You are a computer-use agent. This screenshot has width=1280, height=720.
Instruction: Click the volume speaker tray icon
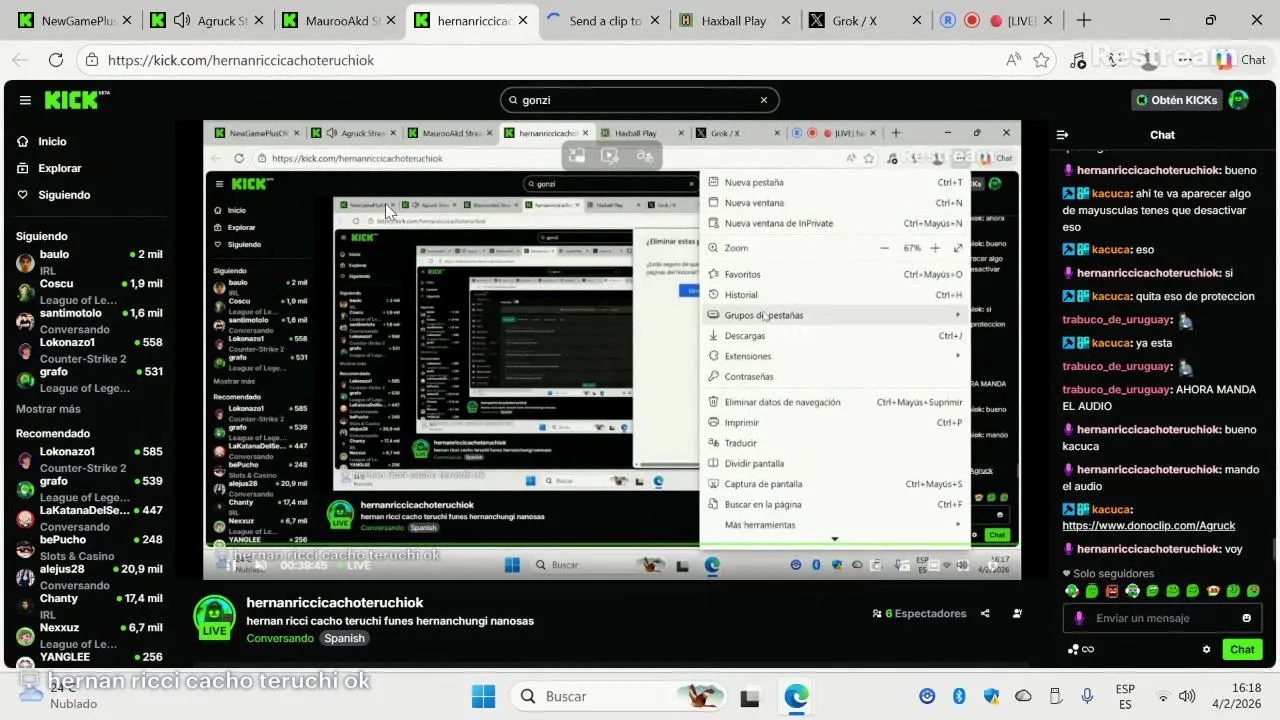coord(1187,696)
